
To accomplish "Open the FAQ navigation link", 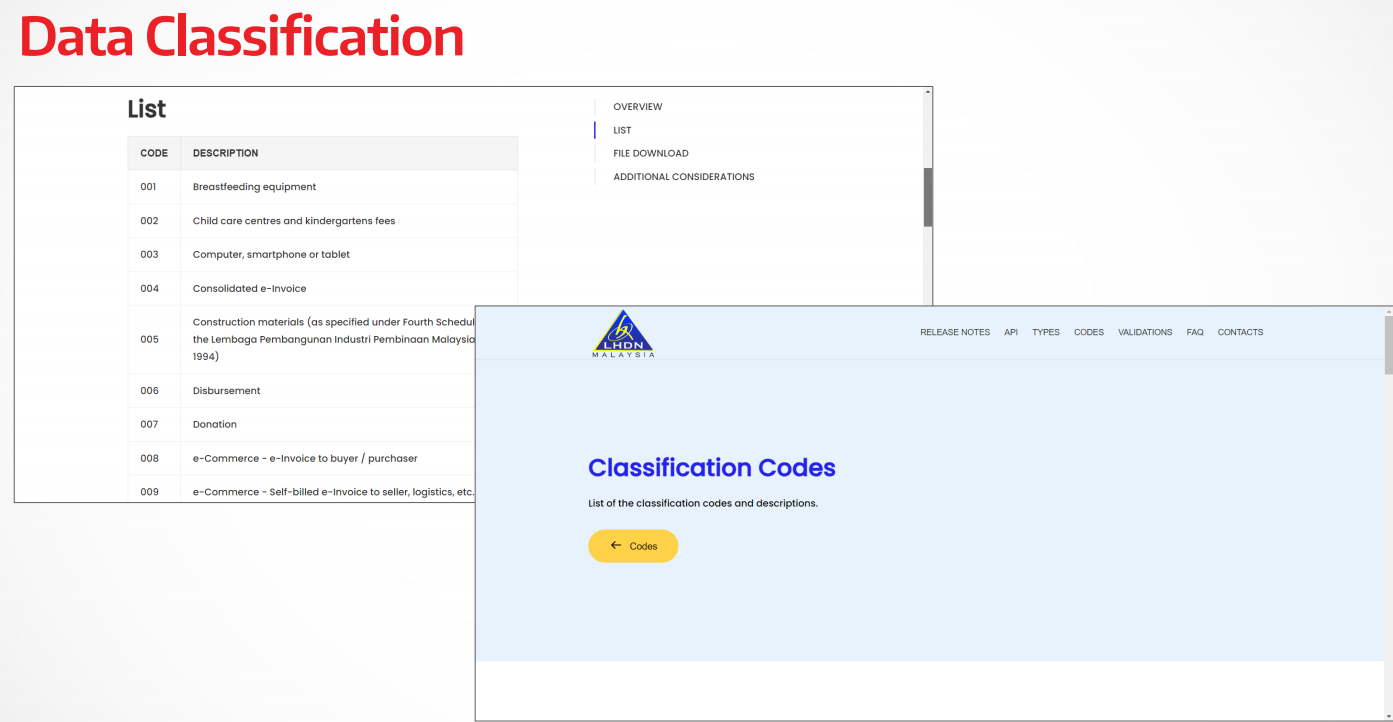I will pyautogui.click(x=1194, y=332).
